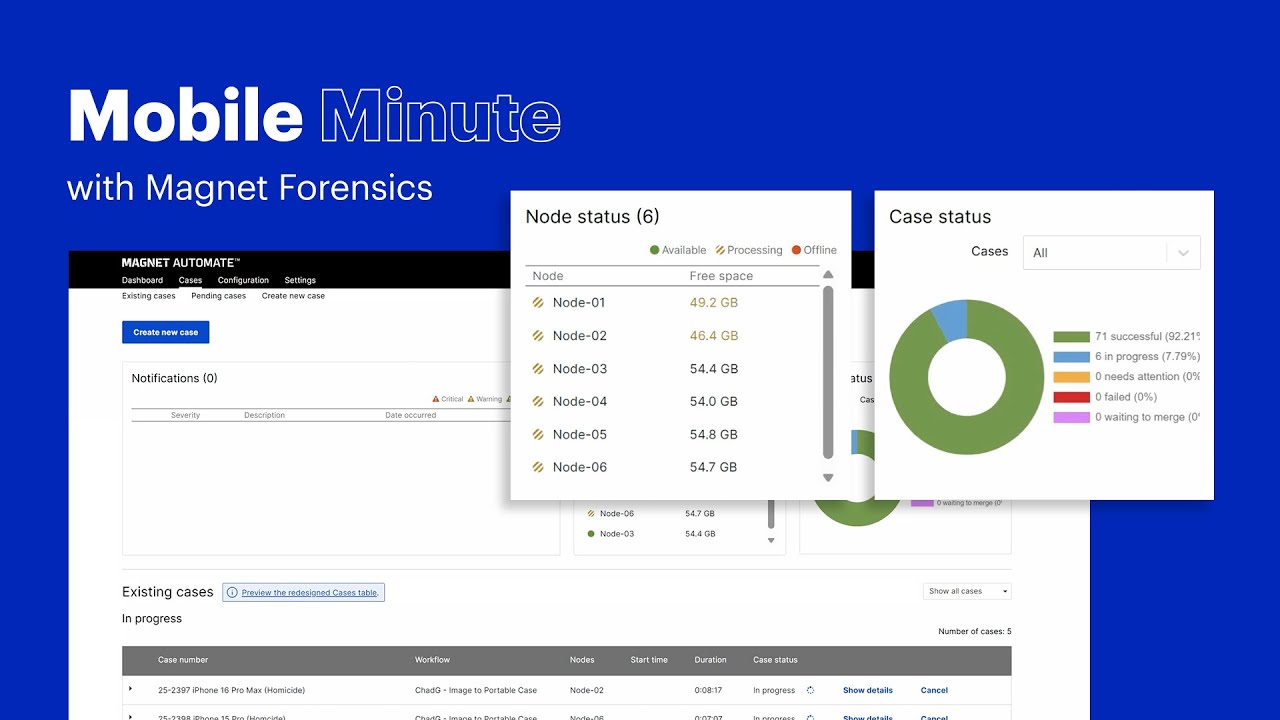
Task: Click the Severity column header in Notifications
Action: [x=185, y=415]
